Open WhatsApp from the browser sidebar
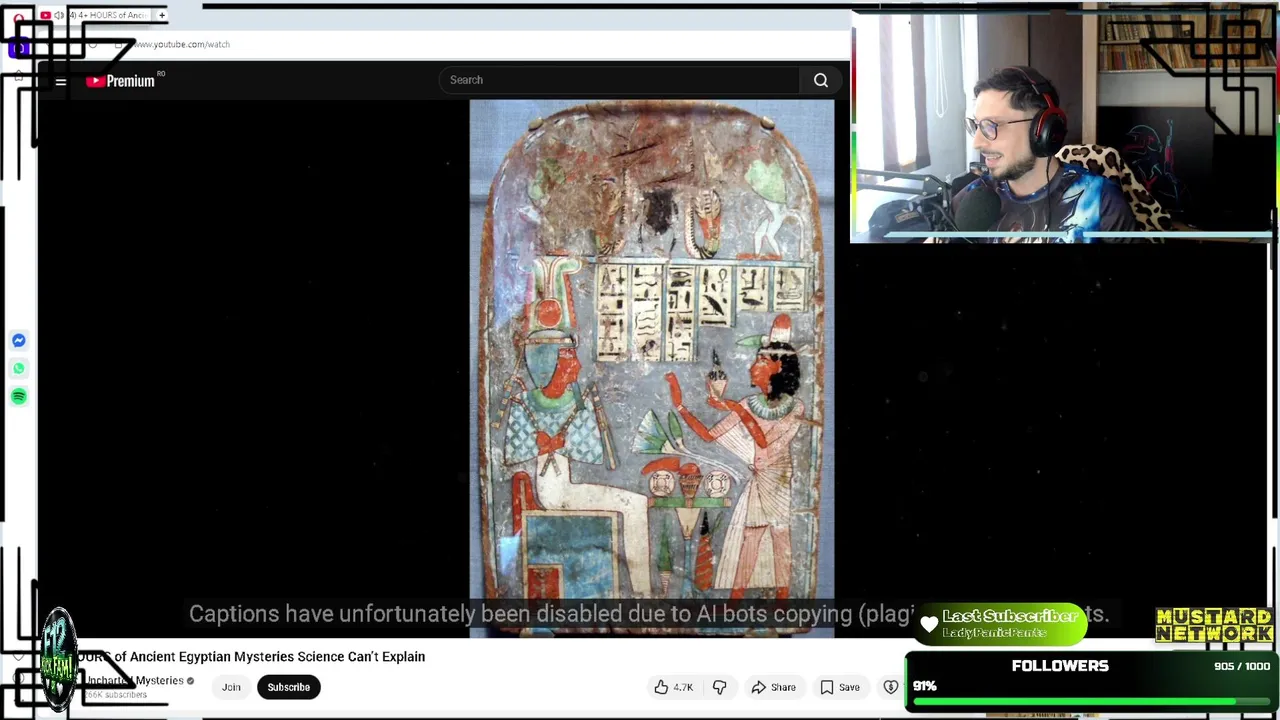 point(19,369)
